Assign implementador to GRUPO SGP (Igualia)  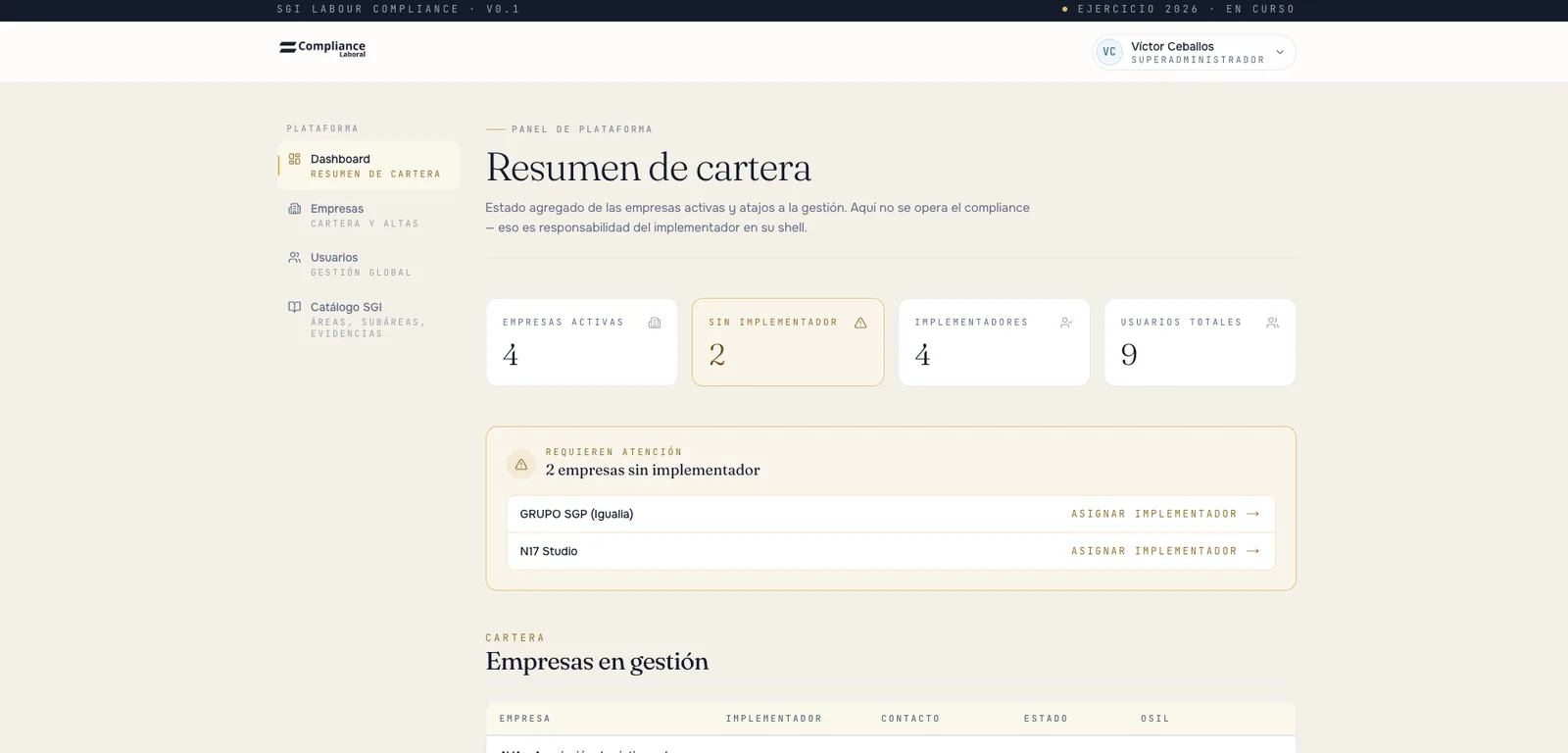click(1165, 514)
